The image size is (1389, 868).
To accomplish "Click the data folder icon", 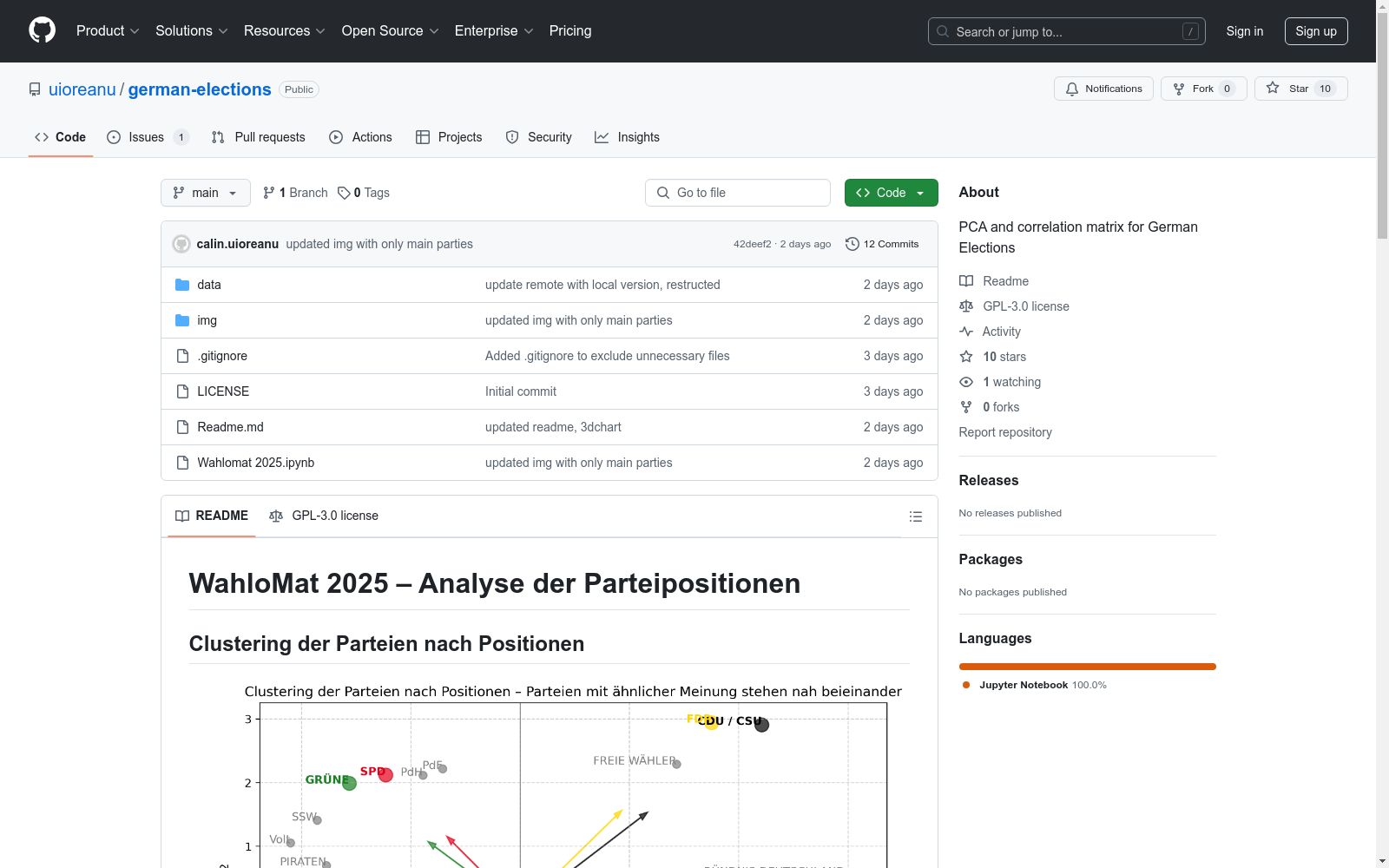I will [182, 285].
